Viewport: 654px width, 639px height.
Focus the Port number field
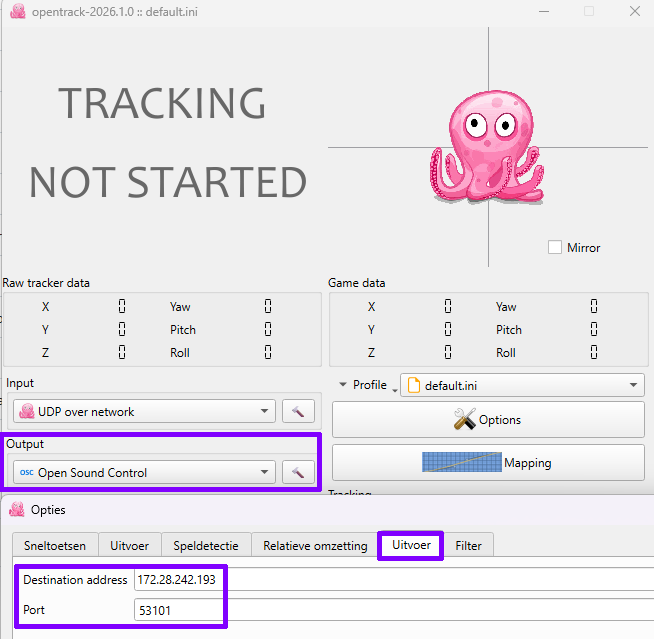click(x=390, y=610)
